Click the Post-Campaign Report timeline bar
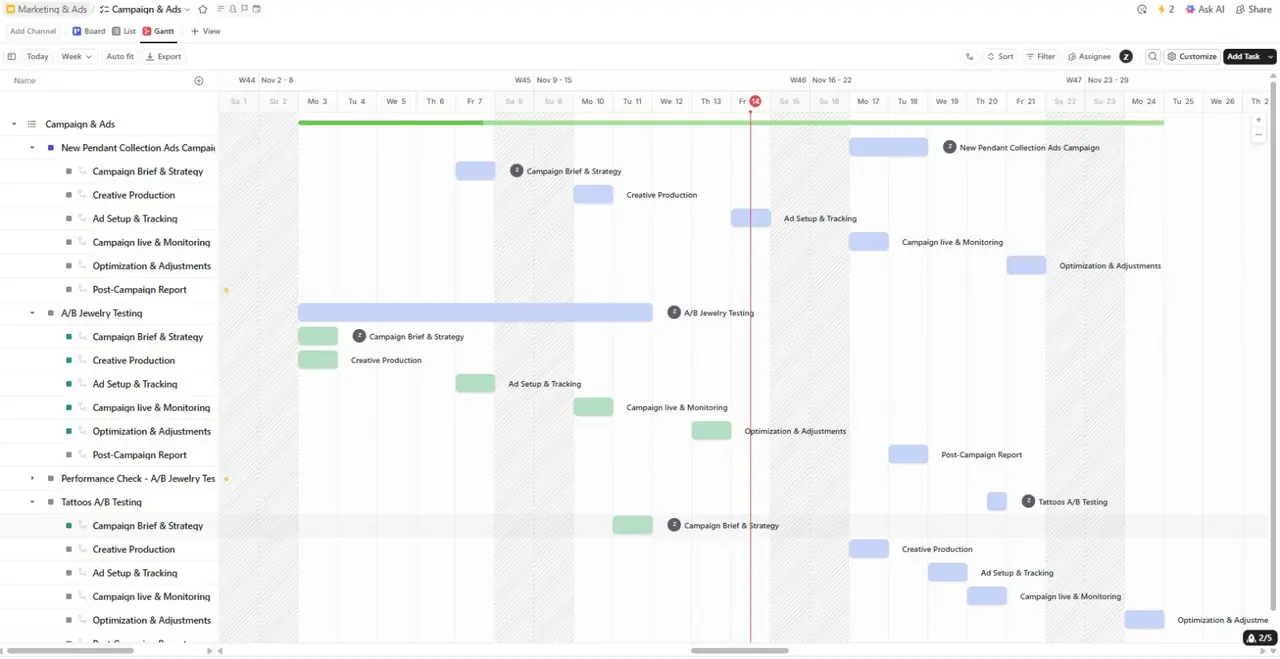 pyautogui.click(x=908, y=454)
